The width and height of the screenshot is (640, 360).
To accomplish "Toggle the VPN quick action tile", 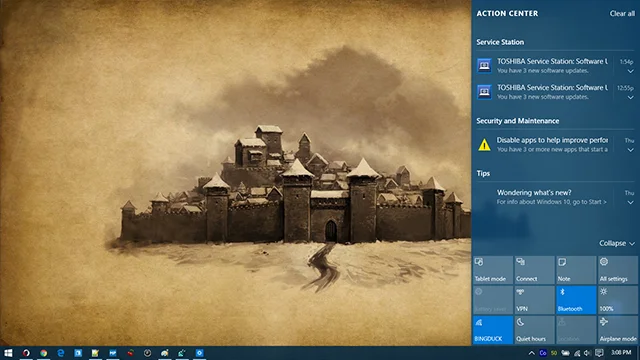I will click(x=534, y=300).
